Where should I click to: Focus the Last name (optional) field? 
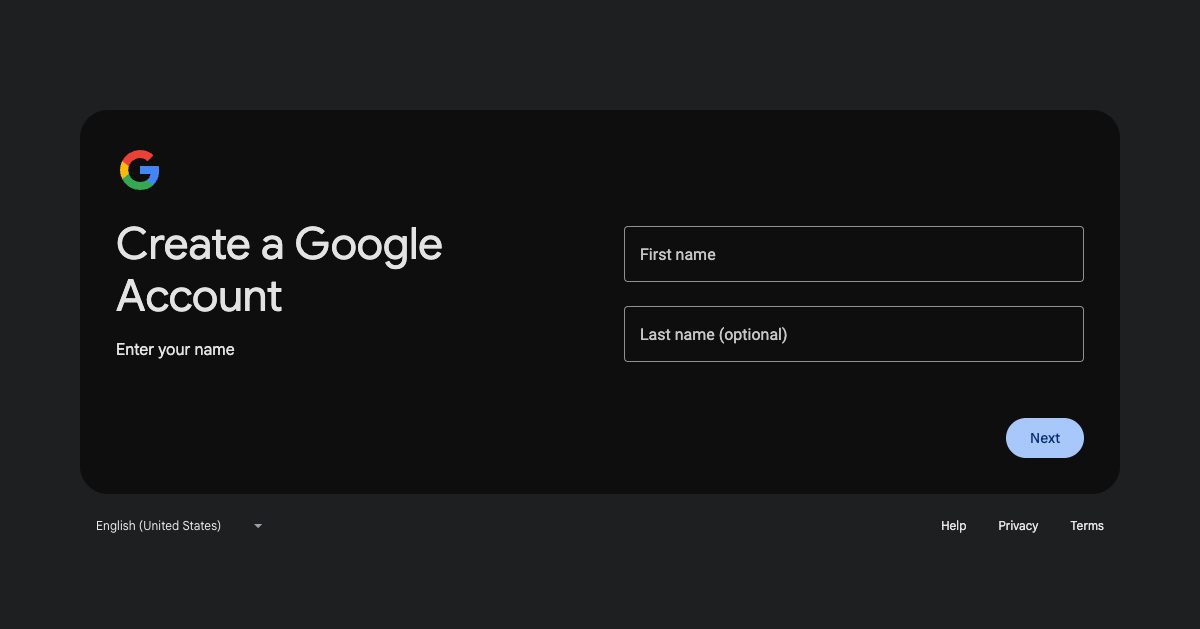tap(854, 334)
